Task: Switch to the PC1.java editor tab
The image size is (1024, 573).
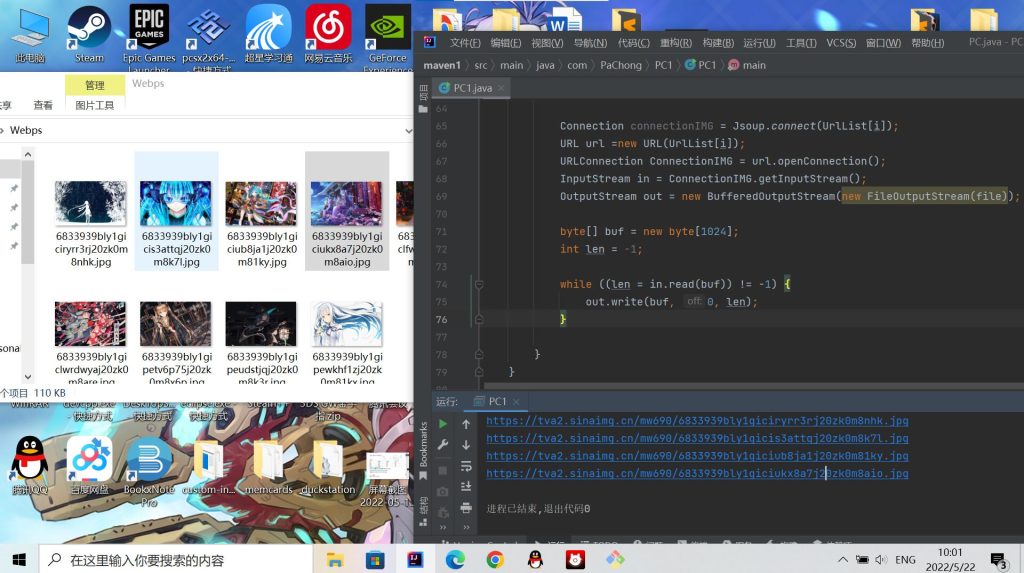Action: [472, 88]
